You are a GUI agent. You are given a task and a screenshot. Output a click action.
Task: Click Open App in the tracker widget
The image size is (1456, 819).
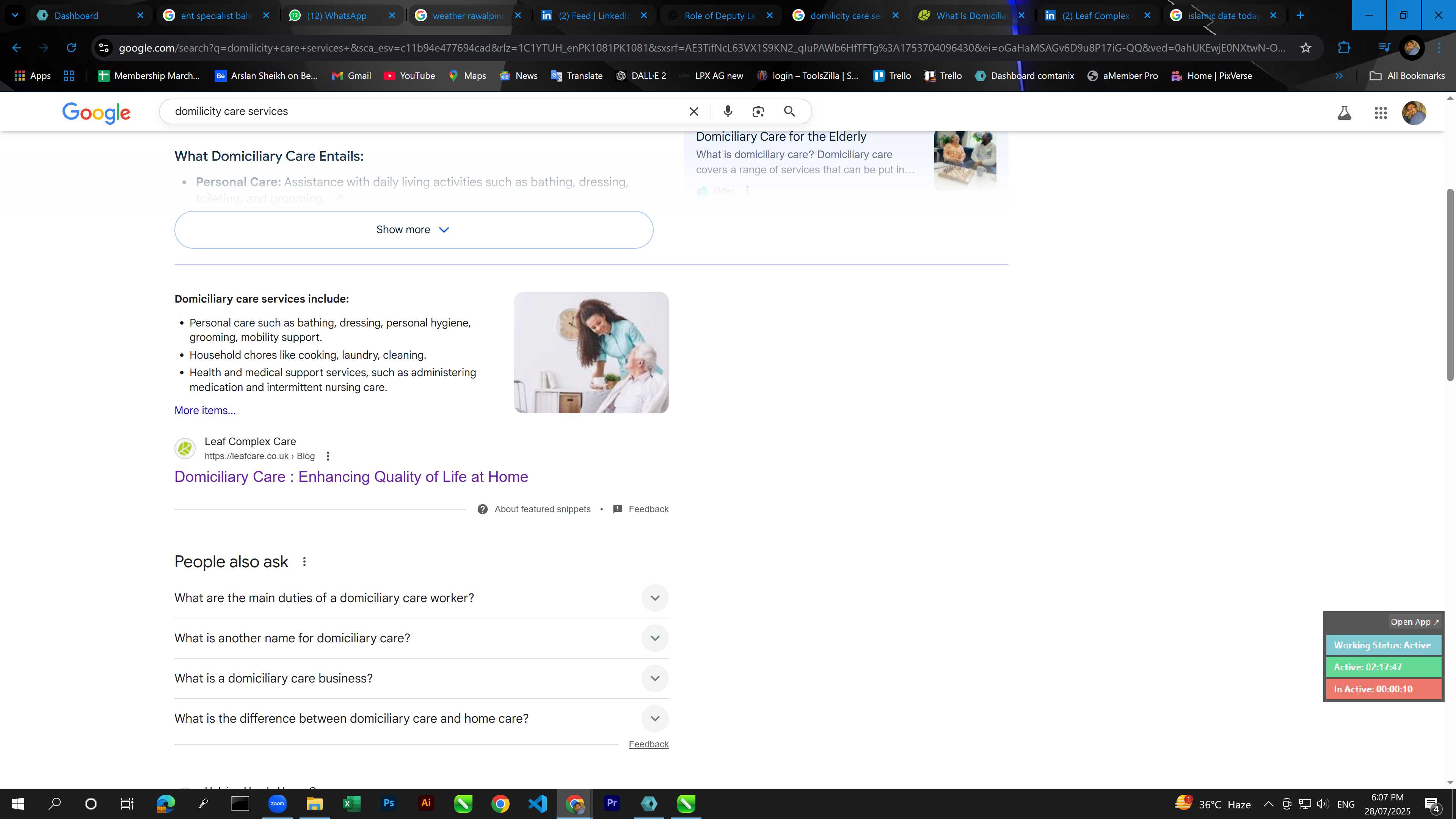pyautogui.click(x=1414, y=622)
